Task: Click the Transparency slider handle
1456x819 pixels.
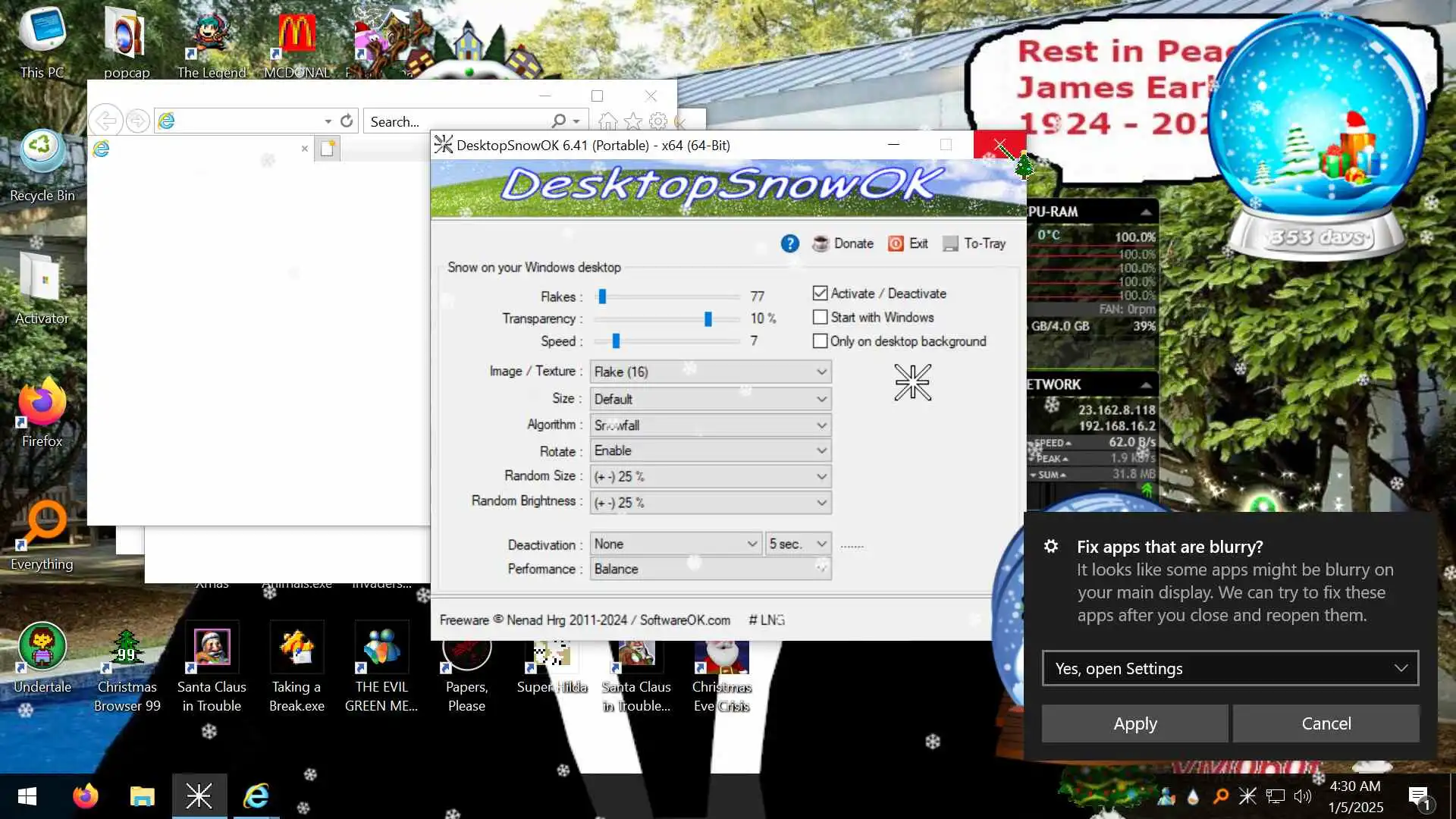Action: tap(708, 318)
